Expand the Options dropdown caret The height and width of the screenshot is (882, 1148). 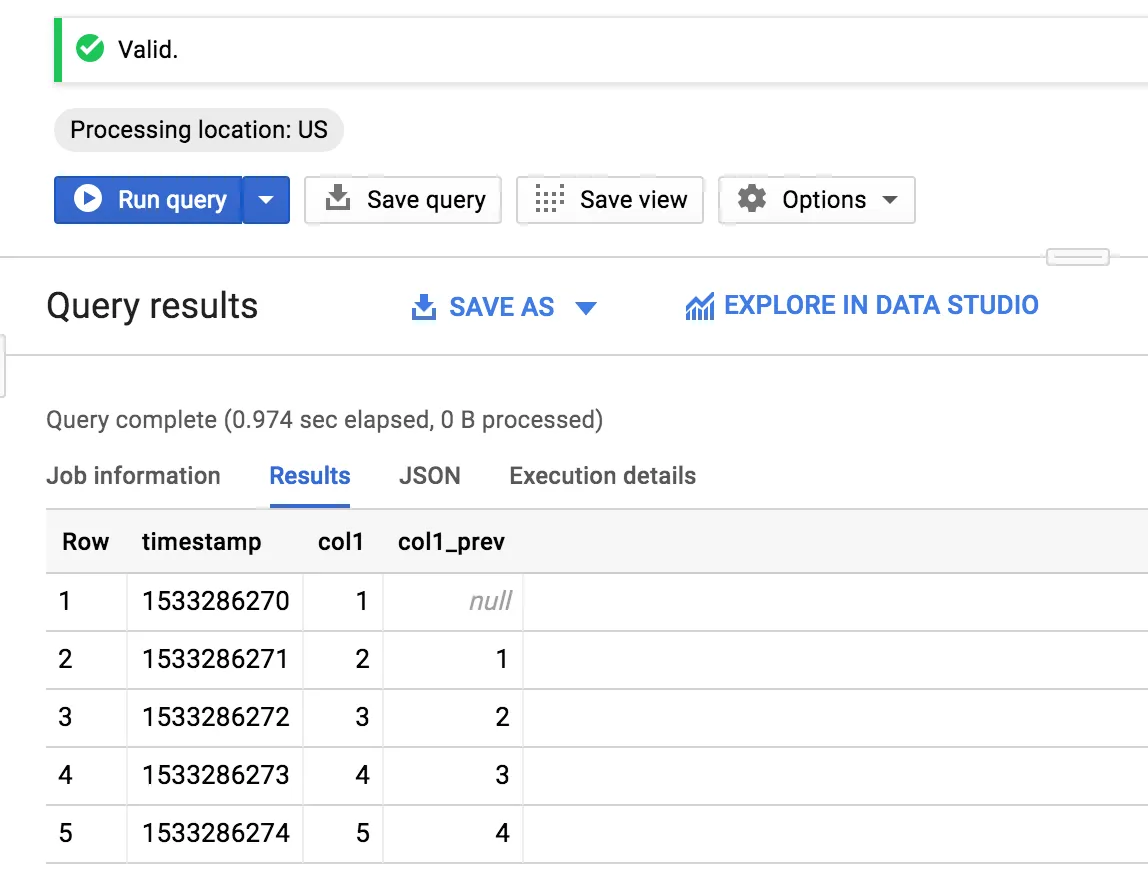pyautogui.click(x=890, y=200)
